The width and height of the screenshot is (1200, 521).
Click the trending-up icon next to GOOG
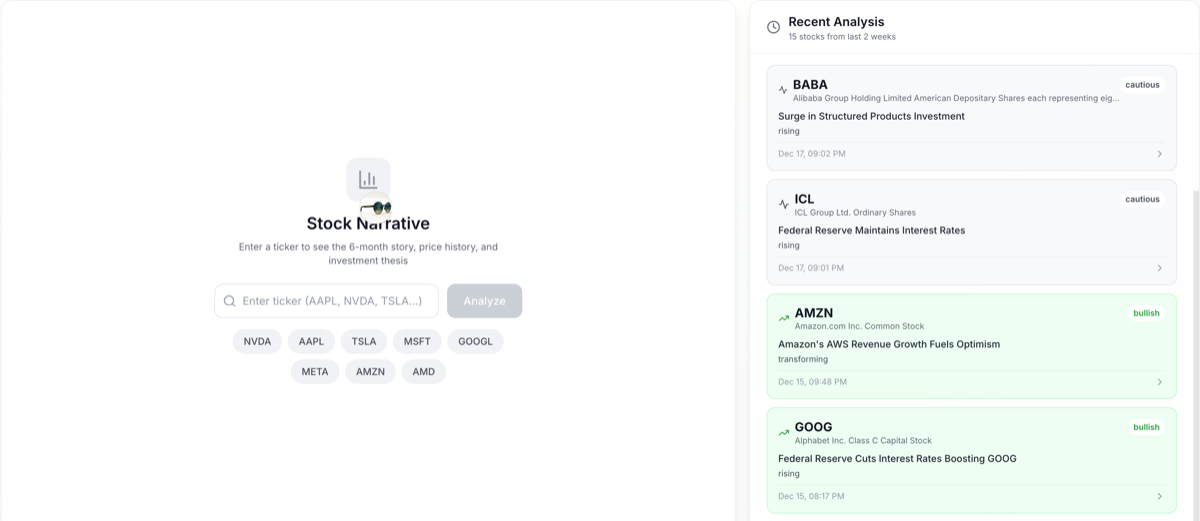coord(784,432)
